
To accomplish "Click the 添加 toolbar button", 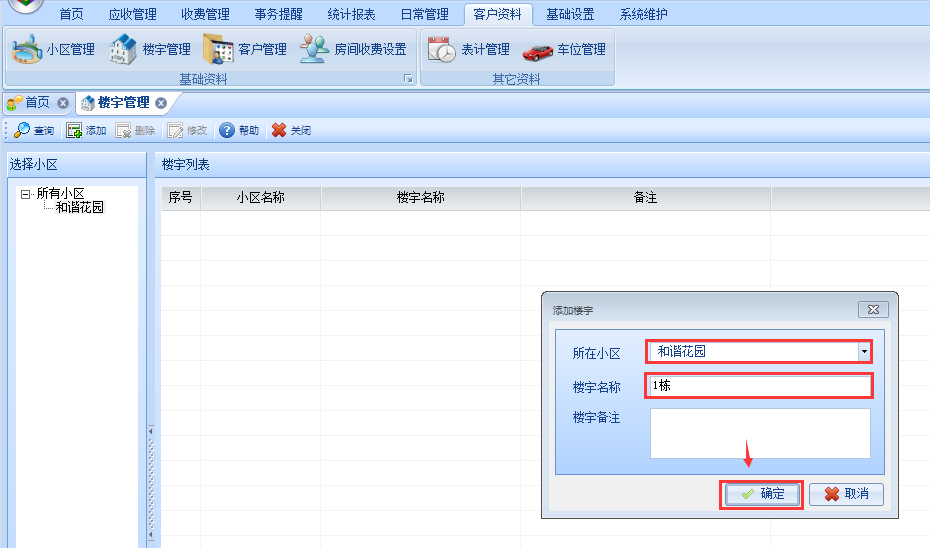I will (x=86, y=130).
